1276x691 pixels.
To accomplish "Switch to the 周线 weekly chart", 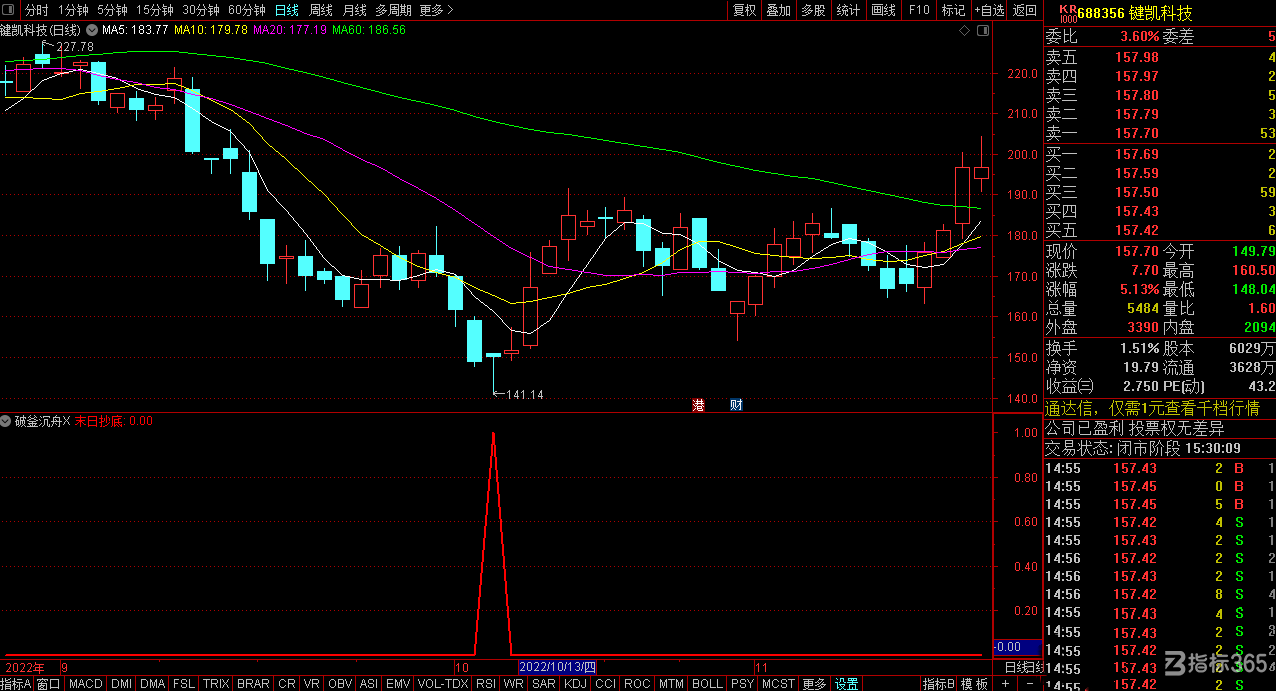I will tap(321, 10).
